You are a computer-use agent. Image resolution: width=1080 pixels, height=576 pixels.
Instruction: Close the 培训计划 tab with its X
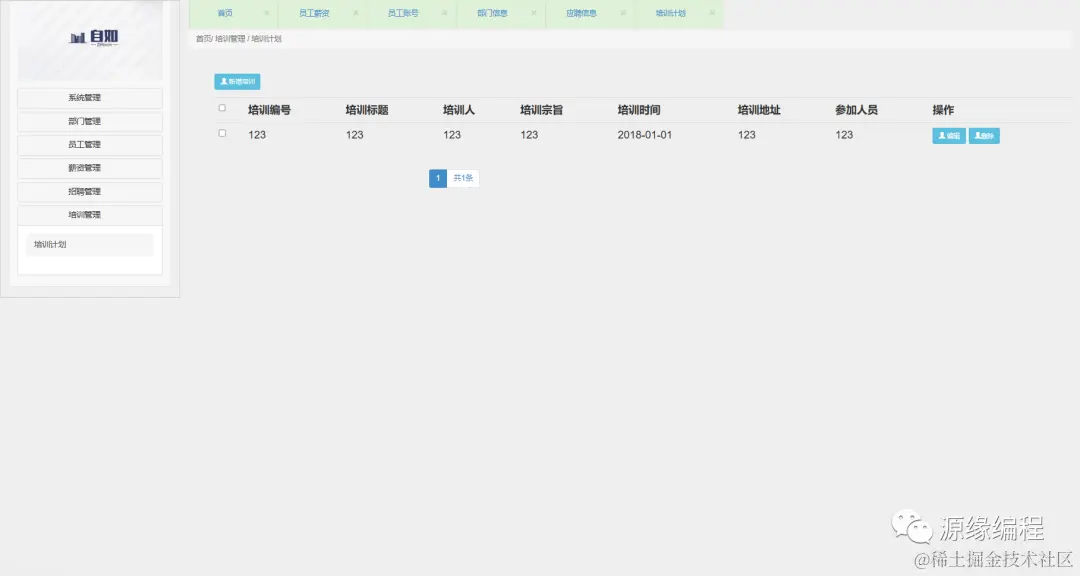point(712,13)
